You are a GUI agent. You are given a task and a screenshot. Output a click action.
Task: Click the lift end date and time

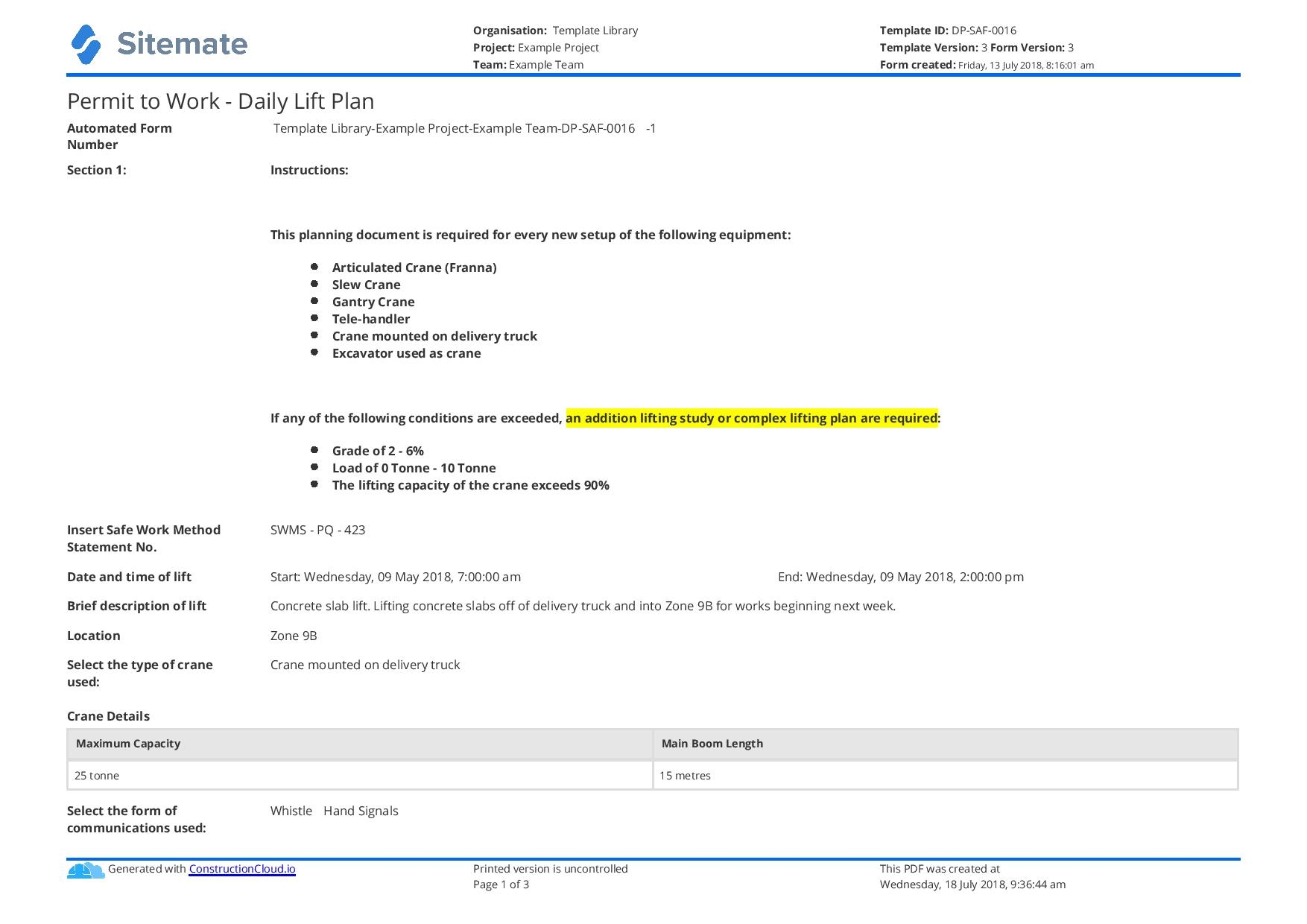click(900, 577)
